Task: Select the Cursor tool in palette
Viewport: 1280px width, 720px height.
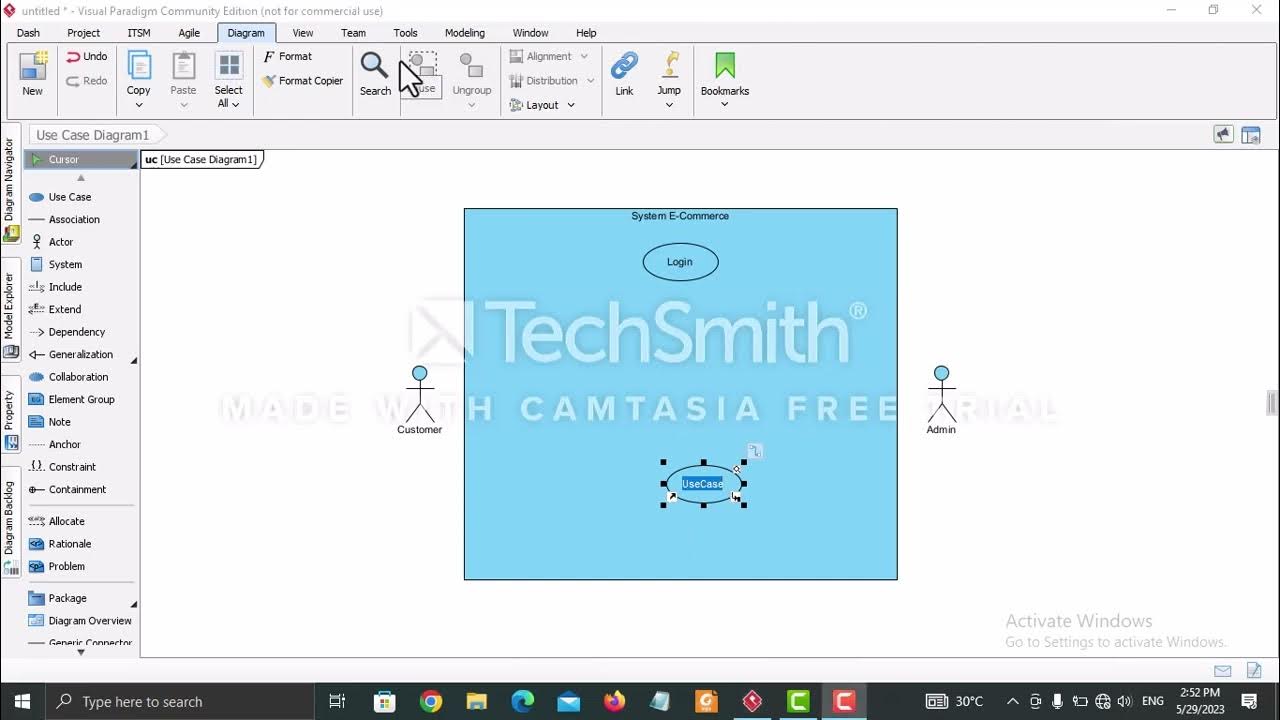Action: pos(81,159)
